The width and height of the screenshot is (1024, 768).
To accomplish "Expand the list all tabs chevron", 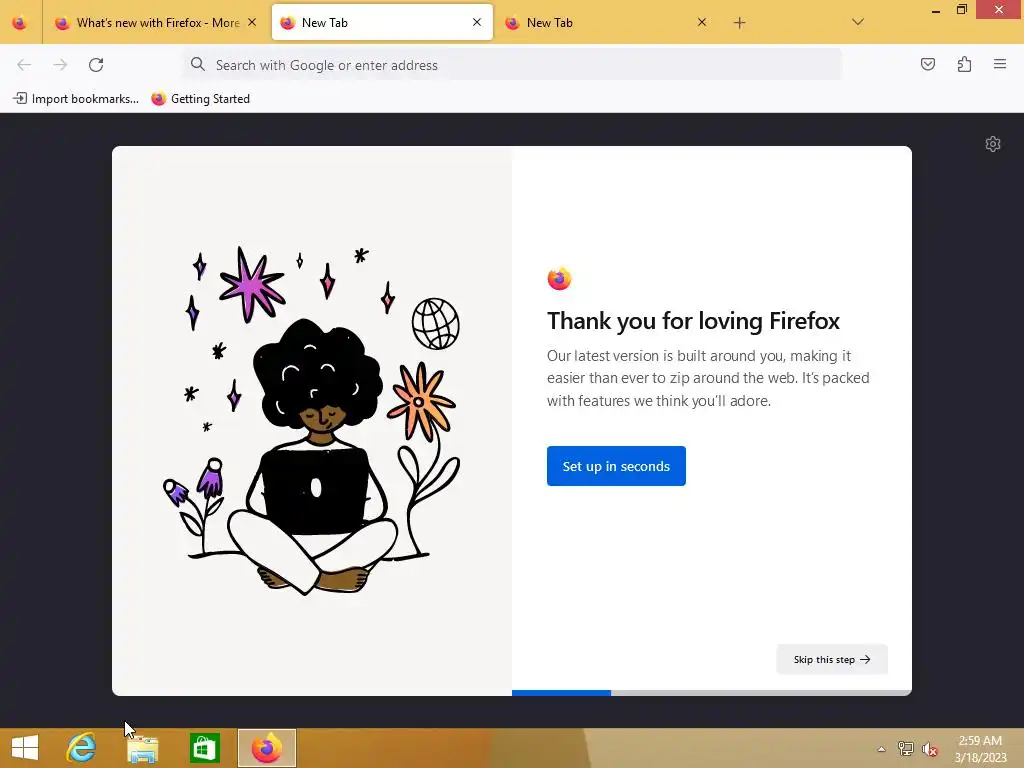I will [x=858, y=22].
